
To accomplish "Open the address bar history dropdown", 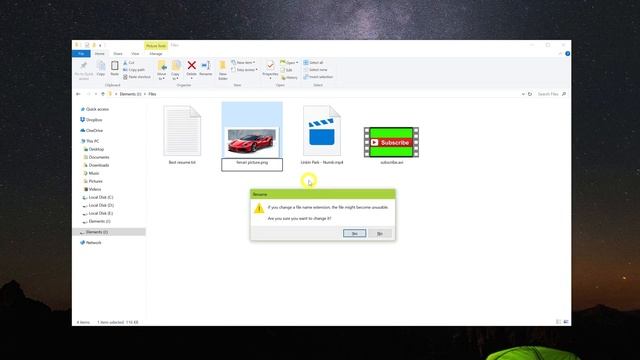I will click(x=523, y=94).
